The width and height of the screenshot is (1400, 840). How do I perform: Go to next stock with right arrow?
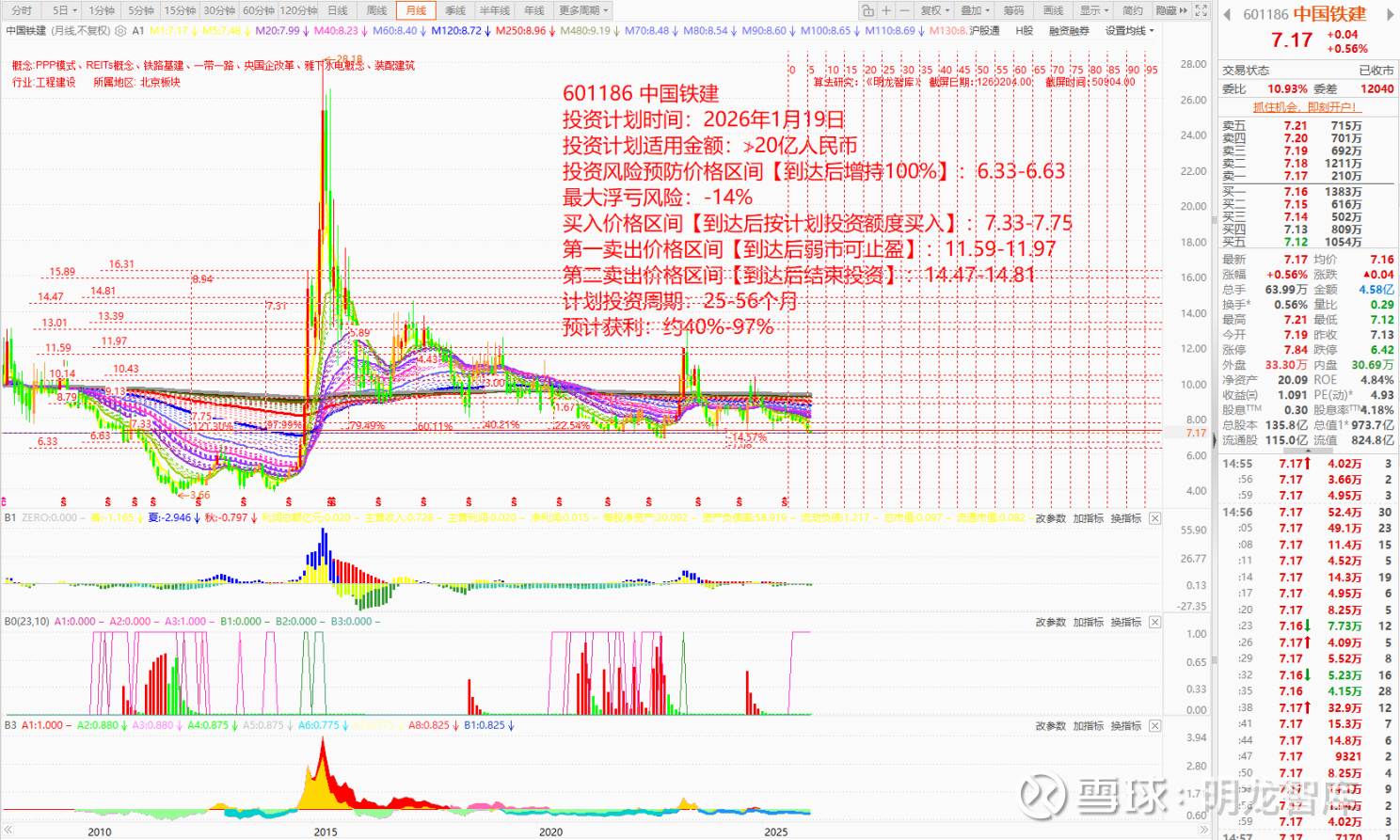(1390, 14)
